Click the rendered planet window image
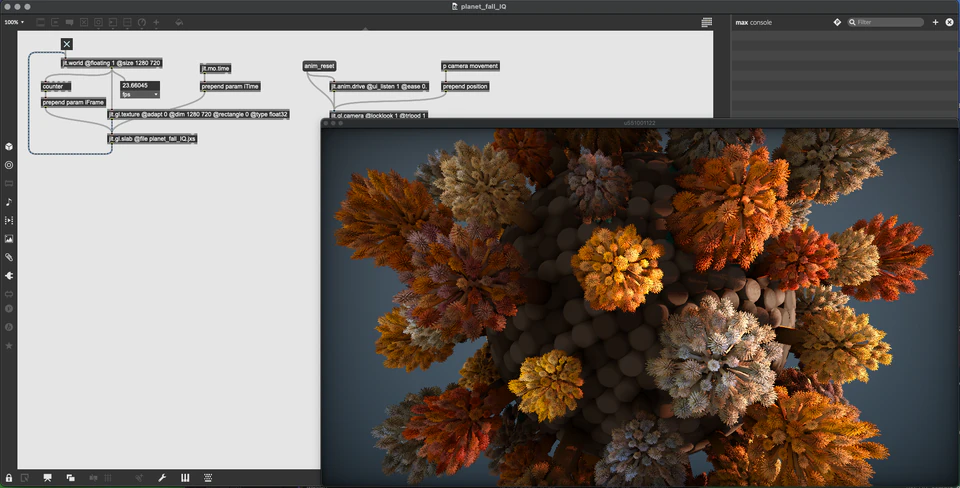This screenshot has height=488, width=960. coord(640,307)
